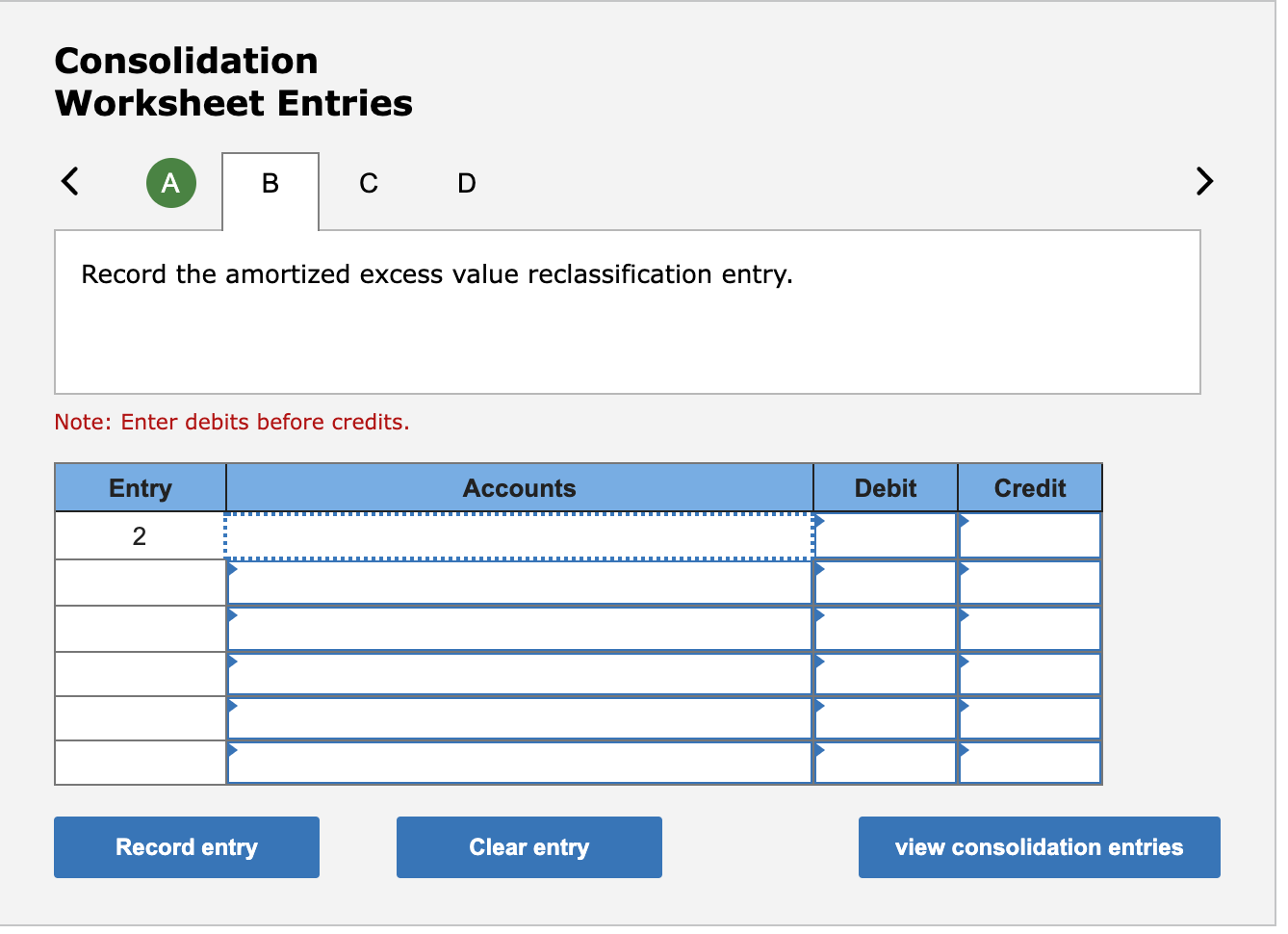
Task: Open the Debit dropdown in row two
Action: 819,570
